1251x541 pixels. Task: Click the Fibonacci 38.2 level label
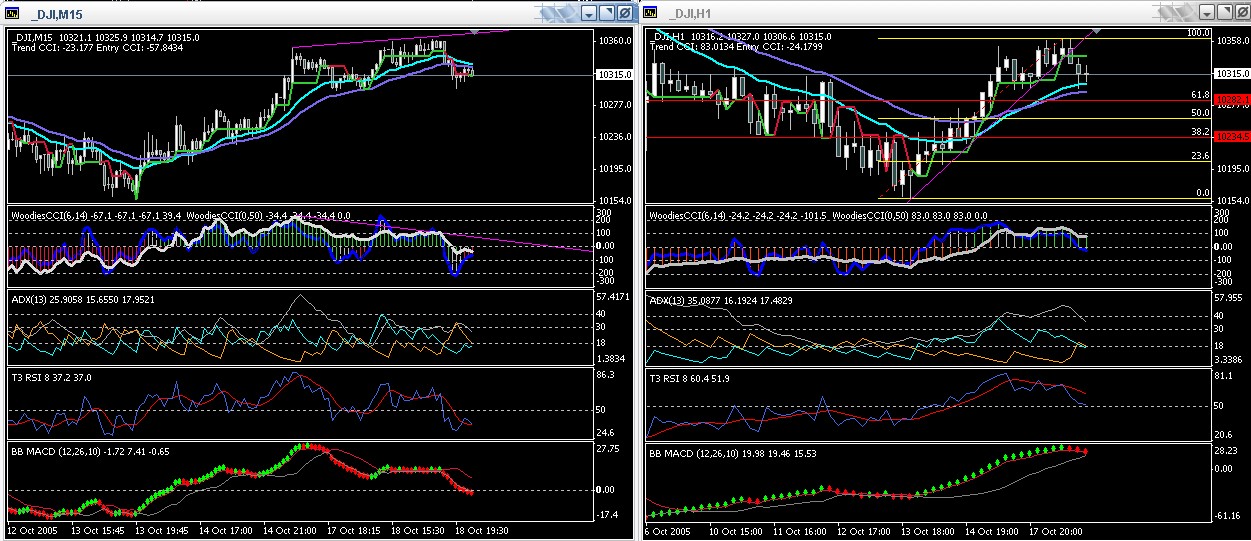(x=1201, y=132)
